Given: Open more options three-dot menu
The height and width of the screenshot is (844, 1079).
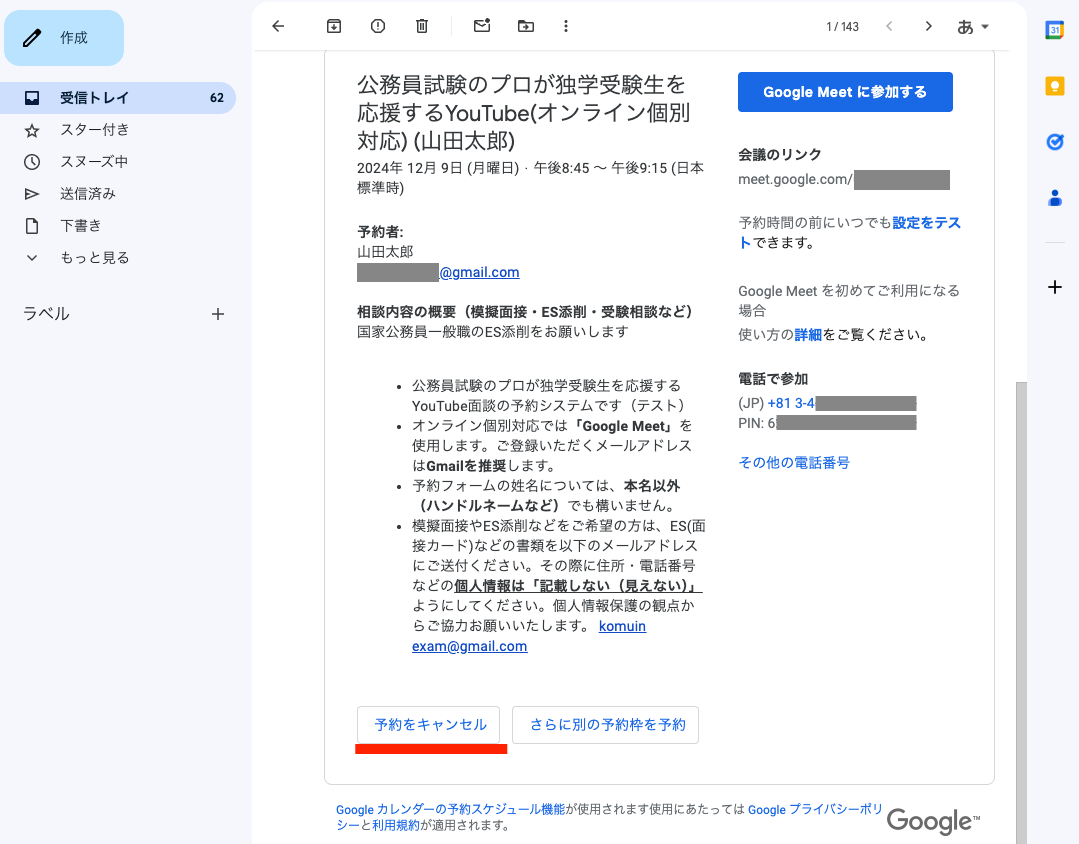Looking at the screenshot, I should [566, 26].
